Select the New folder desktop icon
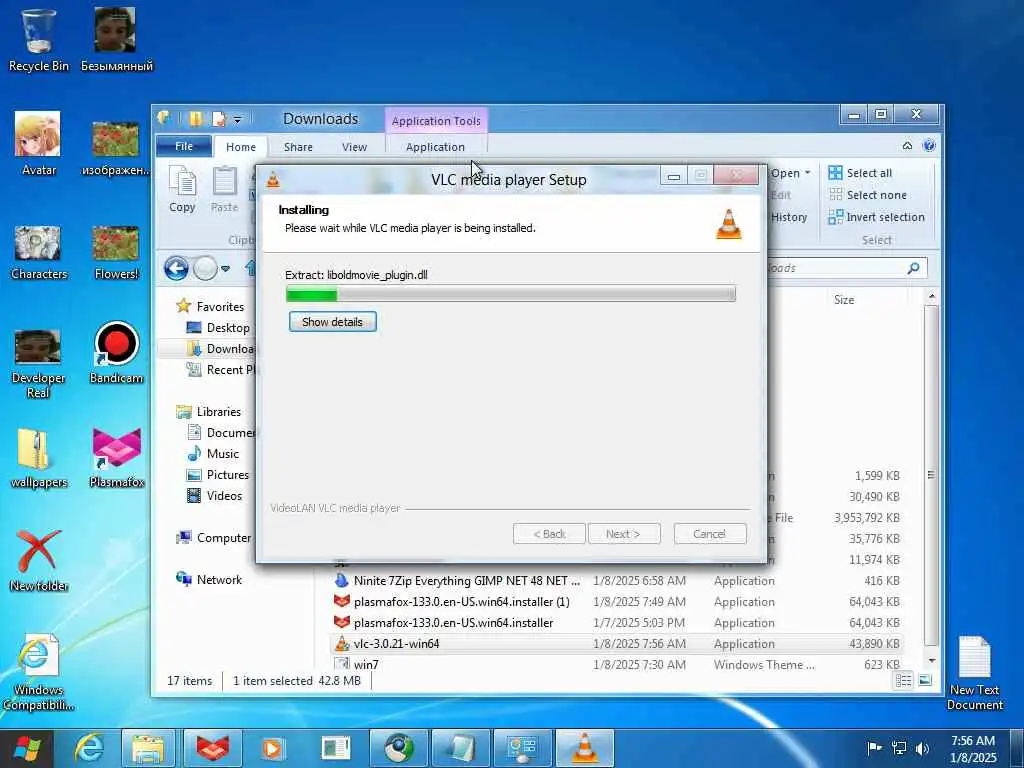This screenshot has height=768, width=1024. 38,560
